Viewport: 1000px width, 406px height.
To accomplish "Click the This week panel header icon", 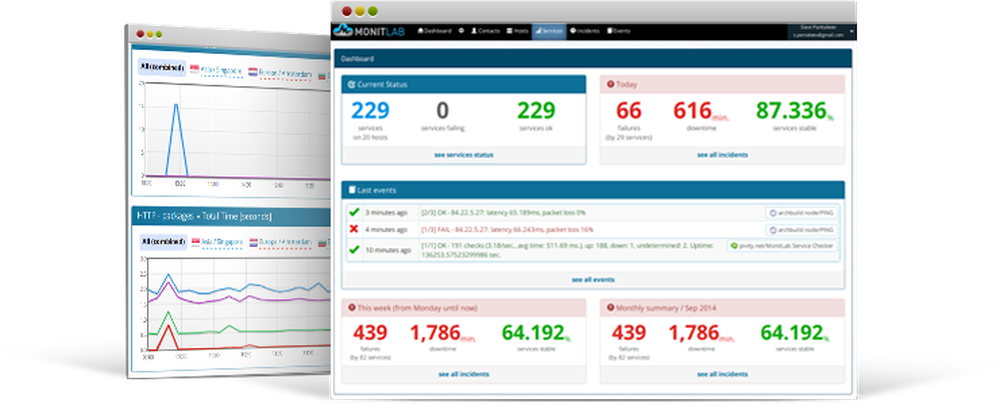I will tap(351, 308).
